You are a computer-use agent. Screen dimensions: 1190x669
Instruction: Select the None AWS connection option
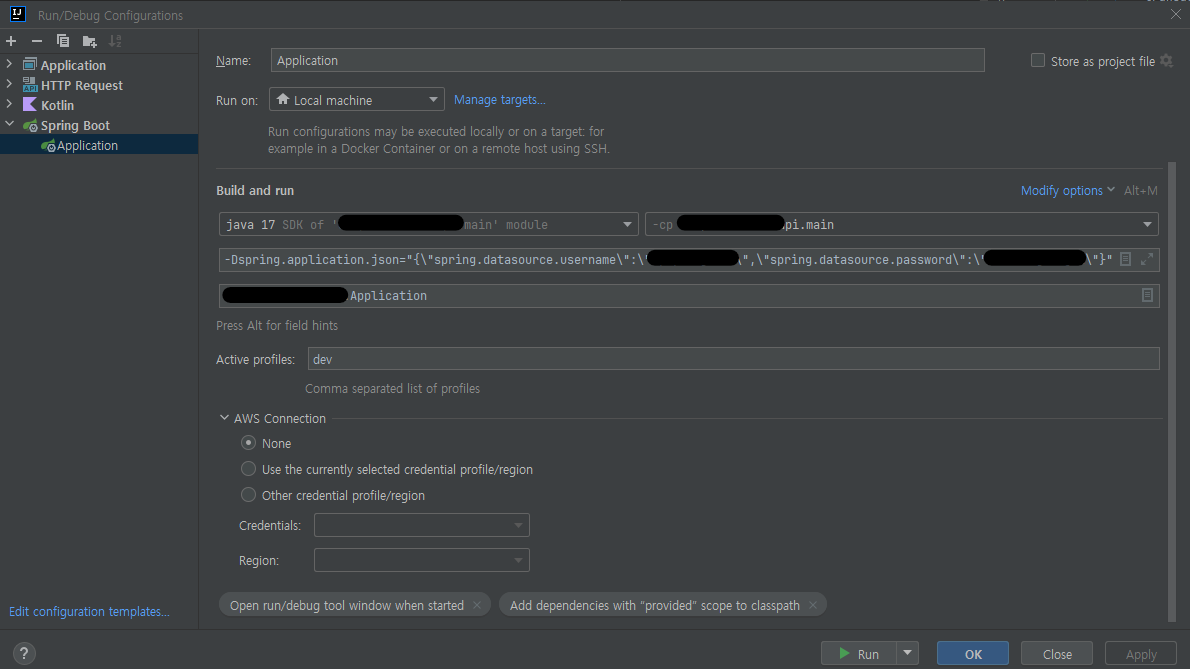[x=248, y=442]
